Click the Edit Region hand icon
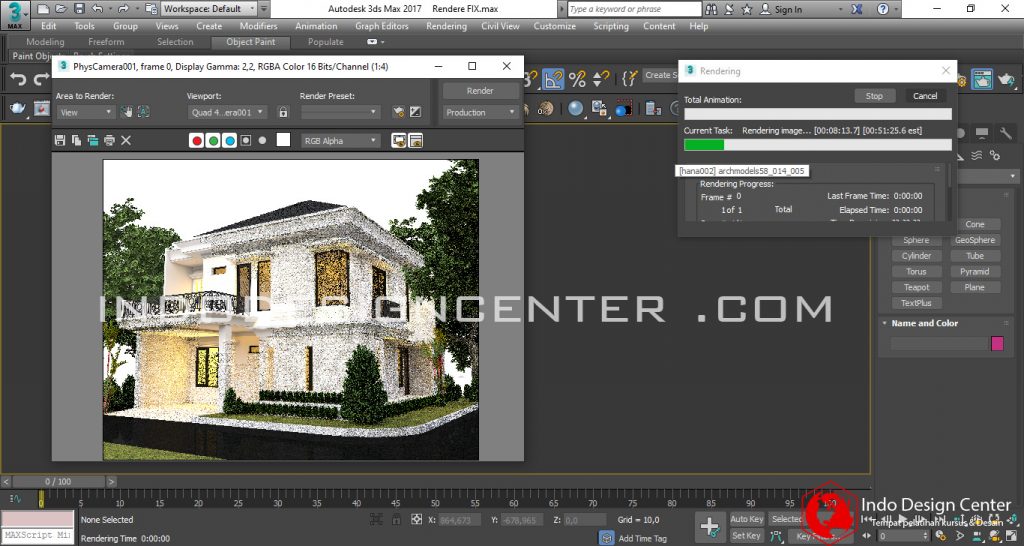Screen dimensions: 1024x546 (x=127, y=112)
